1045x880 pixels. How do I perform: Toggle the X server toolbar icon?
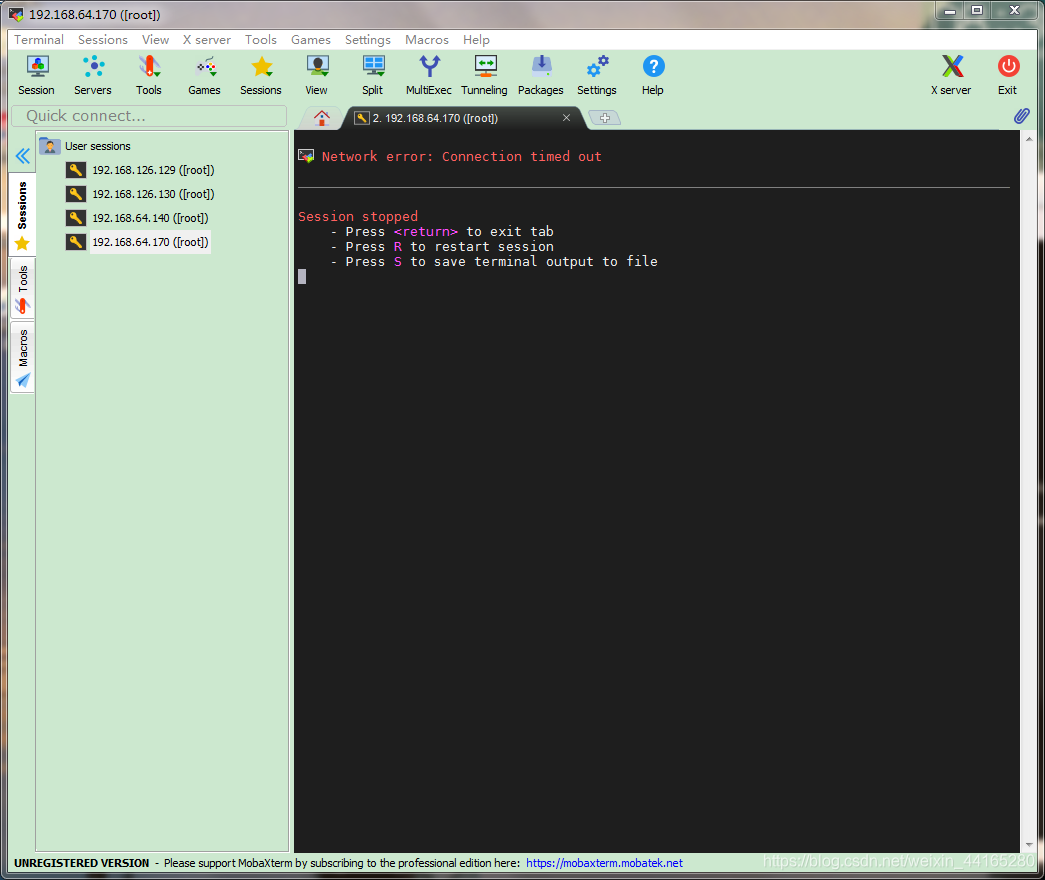coord(951,75)
